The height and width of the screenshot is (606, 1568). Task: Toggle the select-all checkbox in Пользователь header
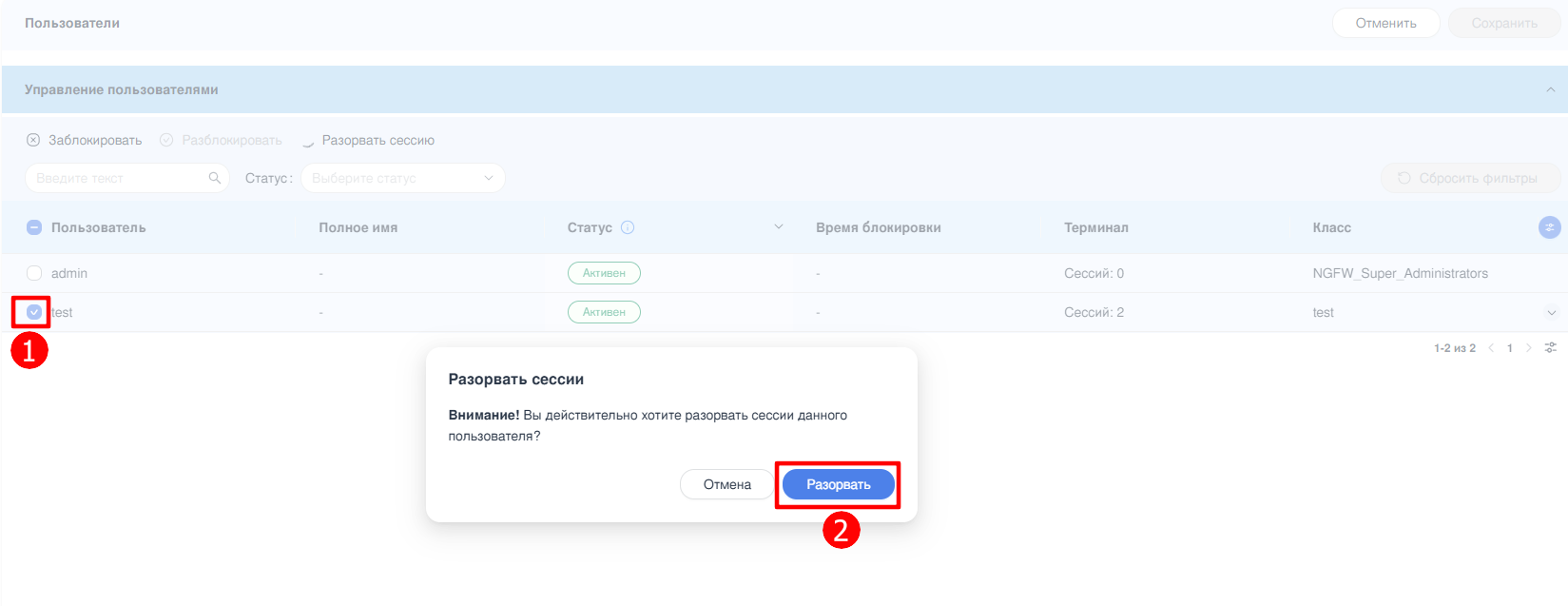tap(34, 227)
